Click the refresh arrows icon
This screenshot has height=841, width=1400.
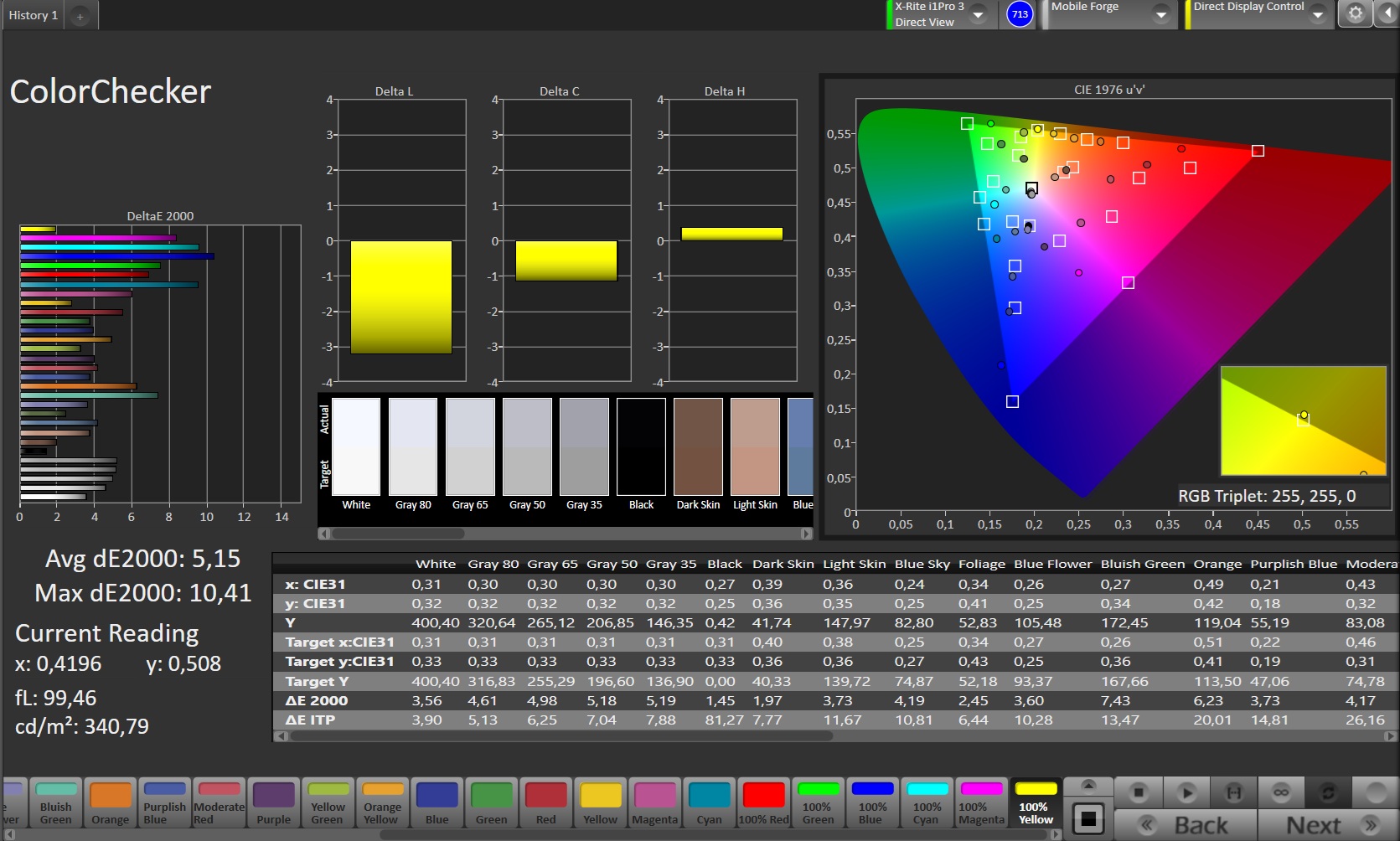(1328, 792)
